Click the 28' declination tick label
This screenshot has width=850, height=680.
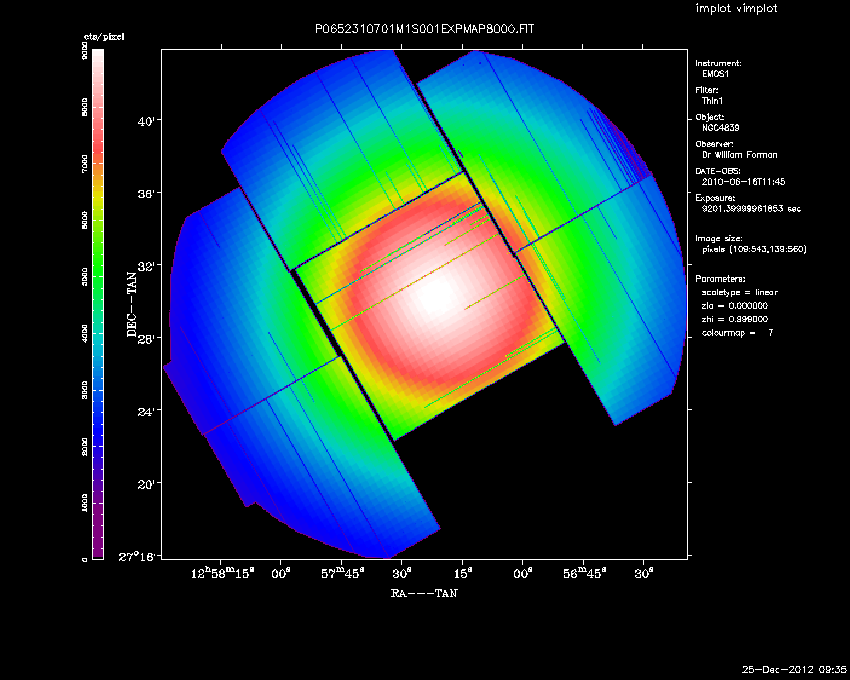tap(146, 339)
